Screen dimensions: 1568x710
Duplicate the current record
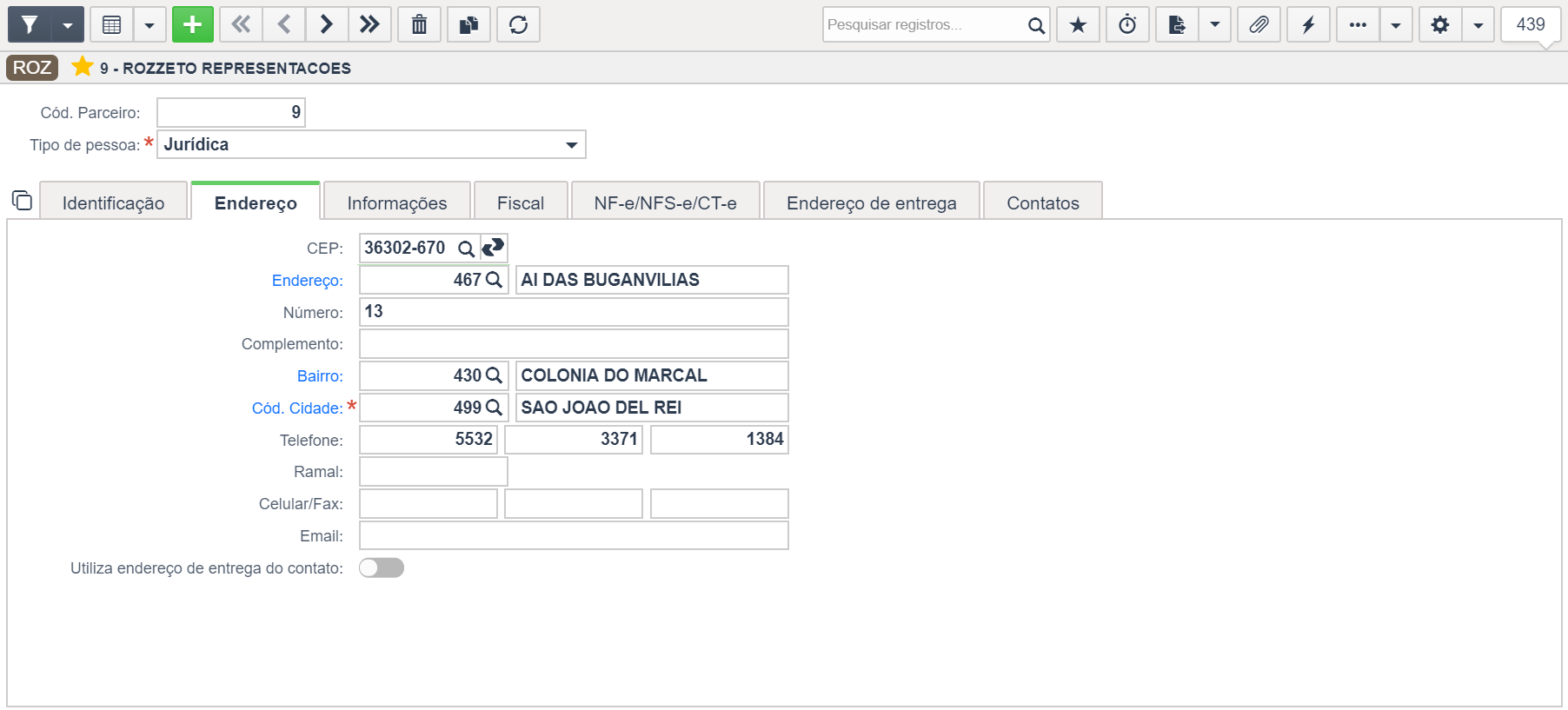click(x=469, y=24)
